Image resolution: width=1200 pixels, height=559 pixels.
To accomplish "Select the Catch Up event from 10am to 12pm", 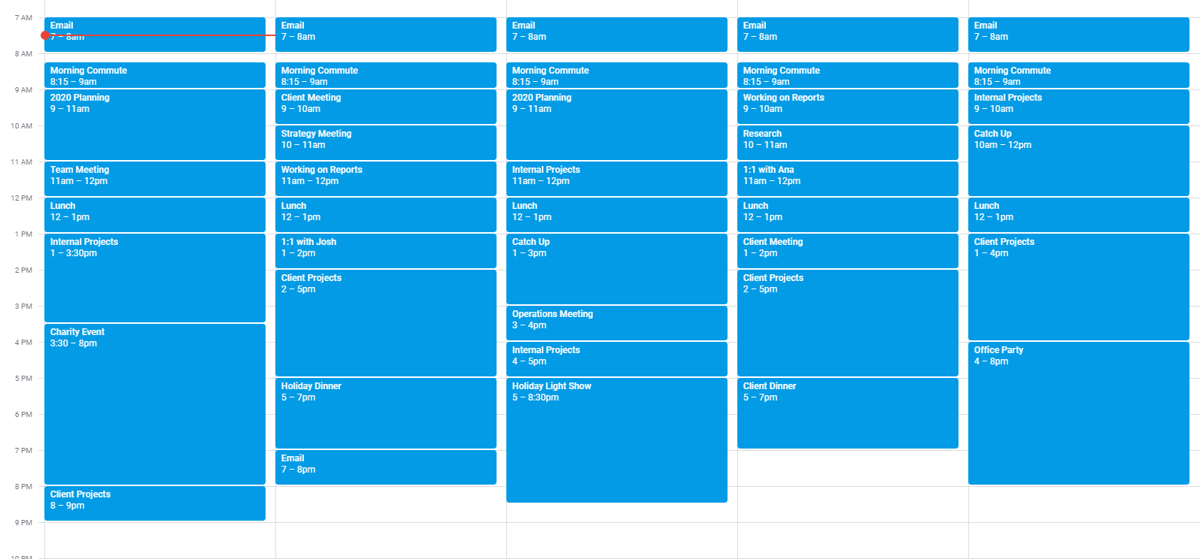I will click(1078, 160).
